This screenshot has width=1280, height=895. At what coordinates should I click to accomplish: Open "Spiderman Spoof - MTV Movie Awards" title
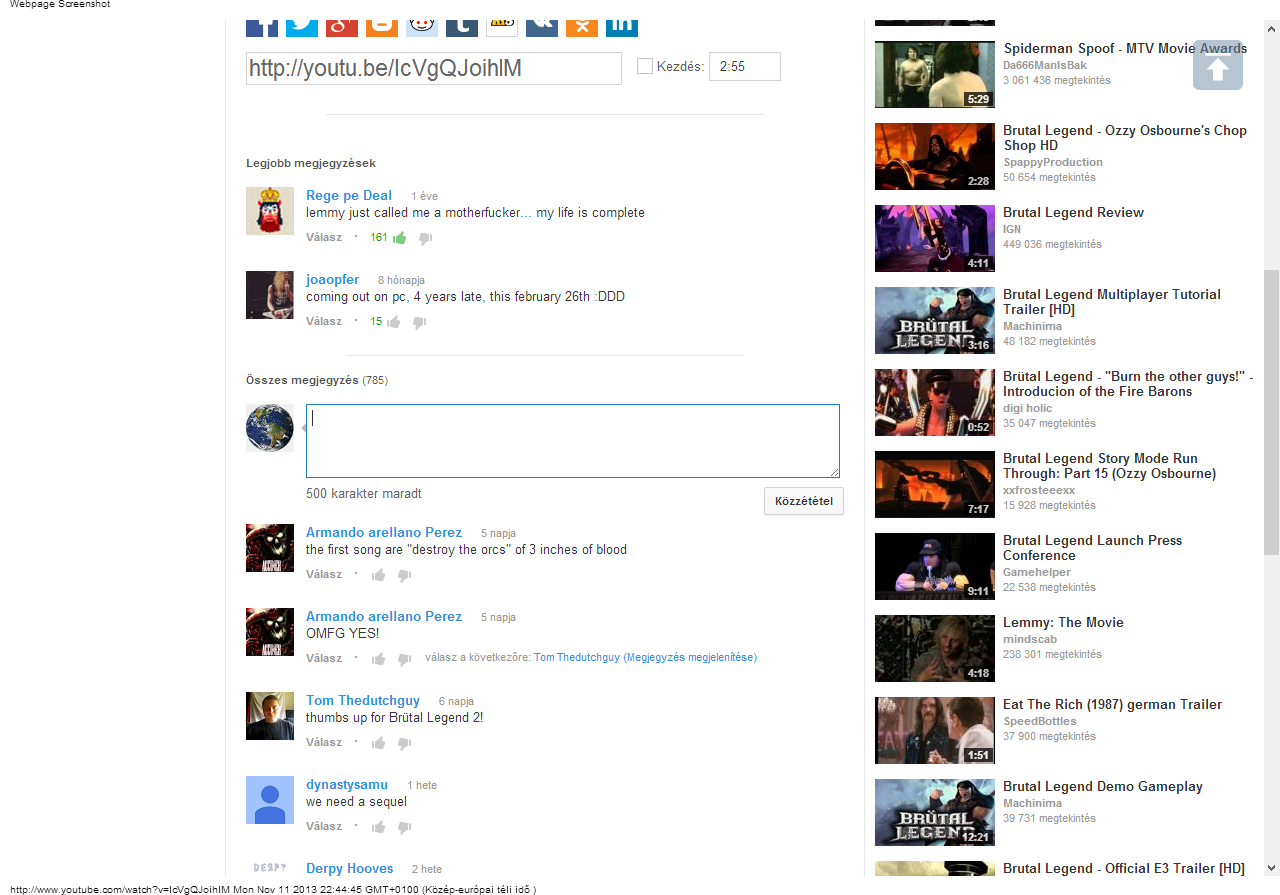coord(1125,48)
